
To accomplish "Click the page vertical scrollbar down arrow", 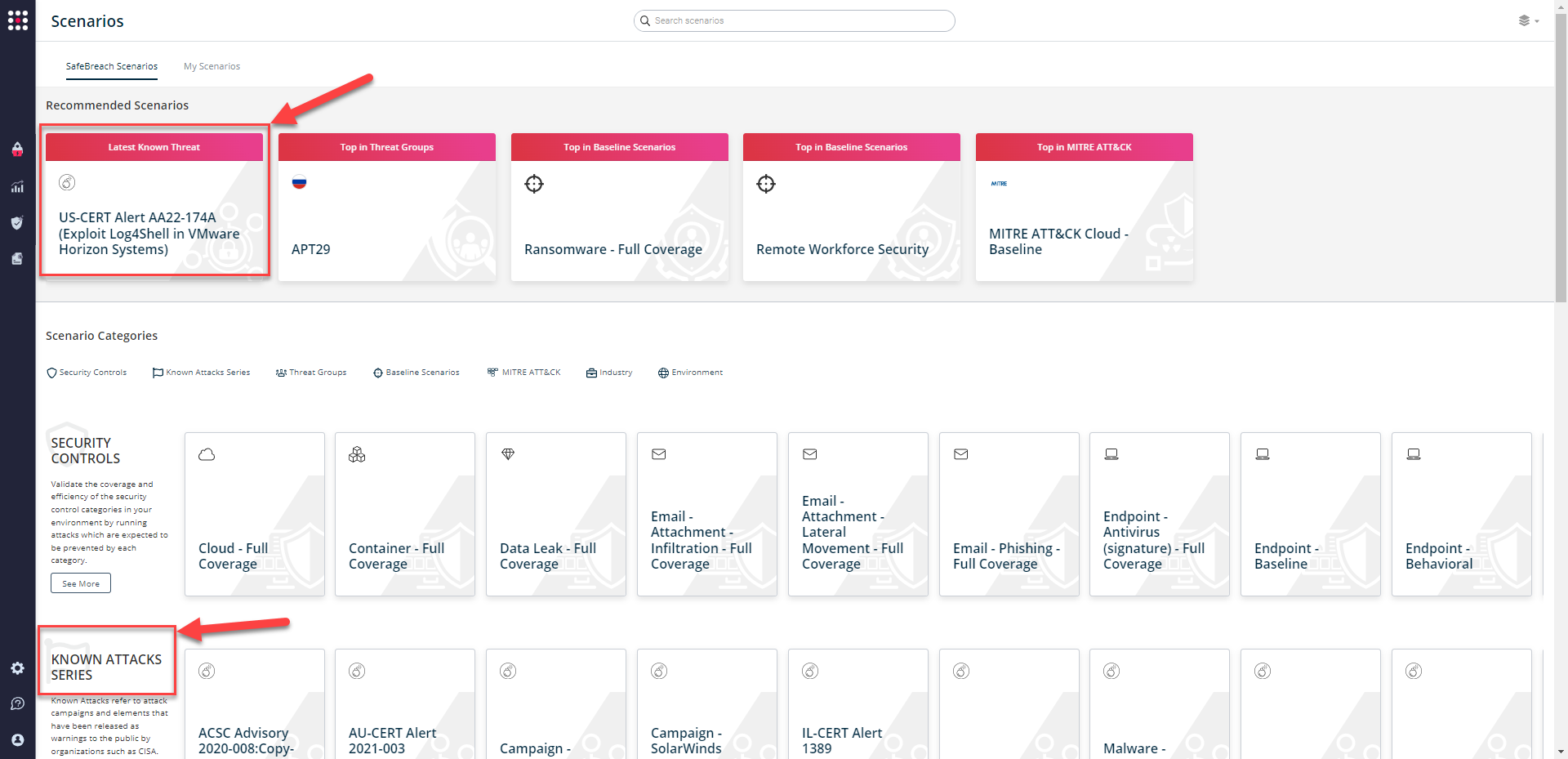I will pyautogui.click(x=1561, y=752).
